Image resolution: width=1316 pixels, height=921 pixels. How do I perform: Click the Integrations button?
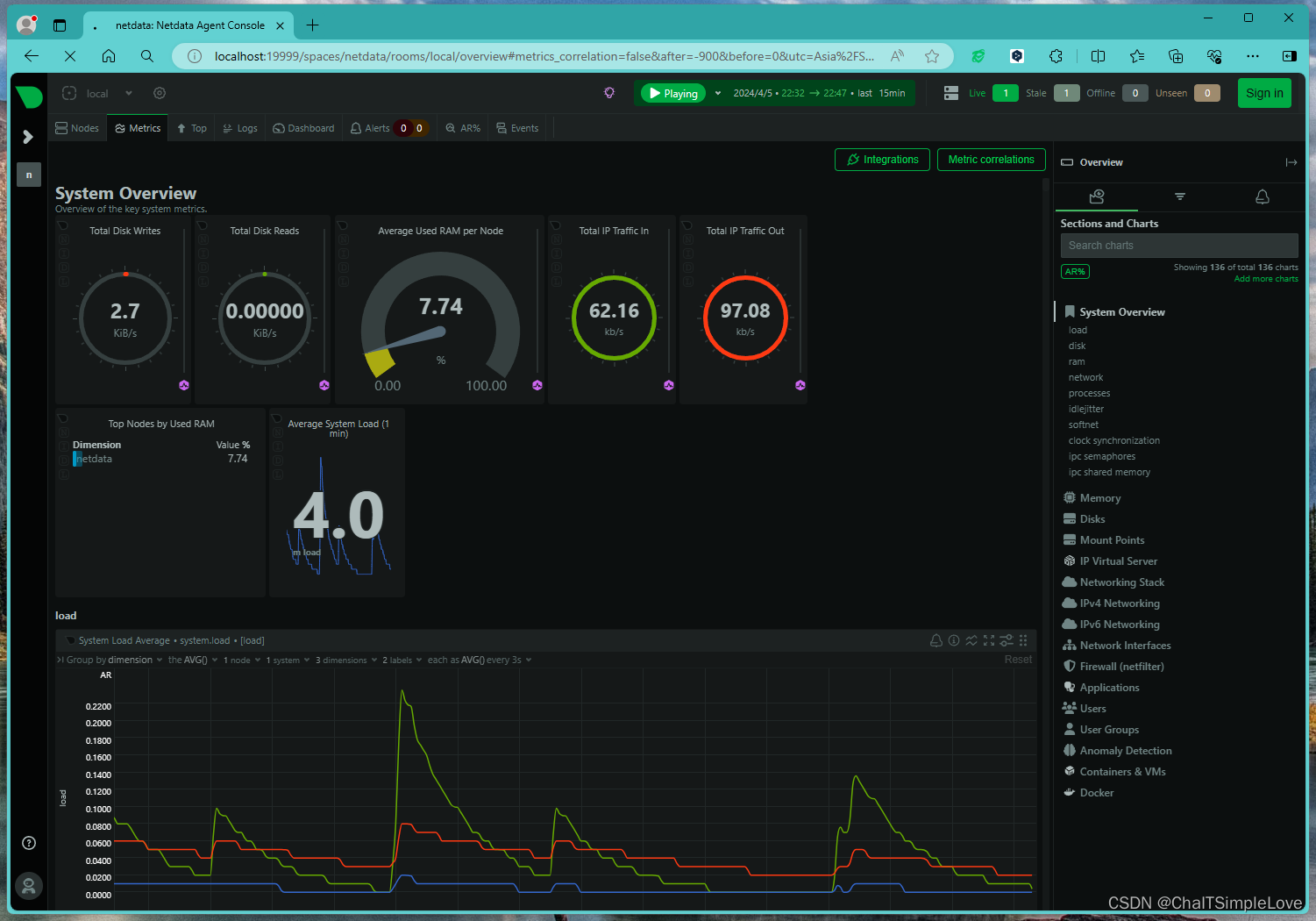[882, 160]
